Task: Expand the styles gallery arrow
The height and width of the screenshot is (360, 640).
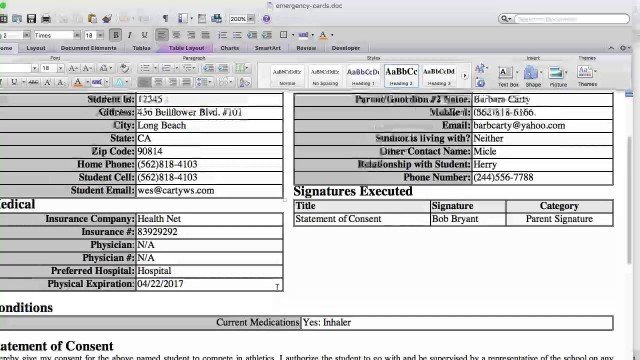Action: (x=464, y=76)
